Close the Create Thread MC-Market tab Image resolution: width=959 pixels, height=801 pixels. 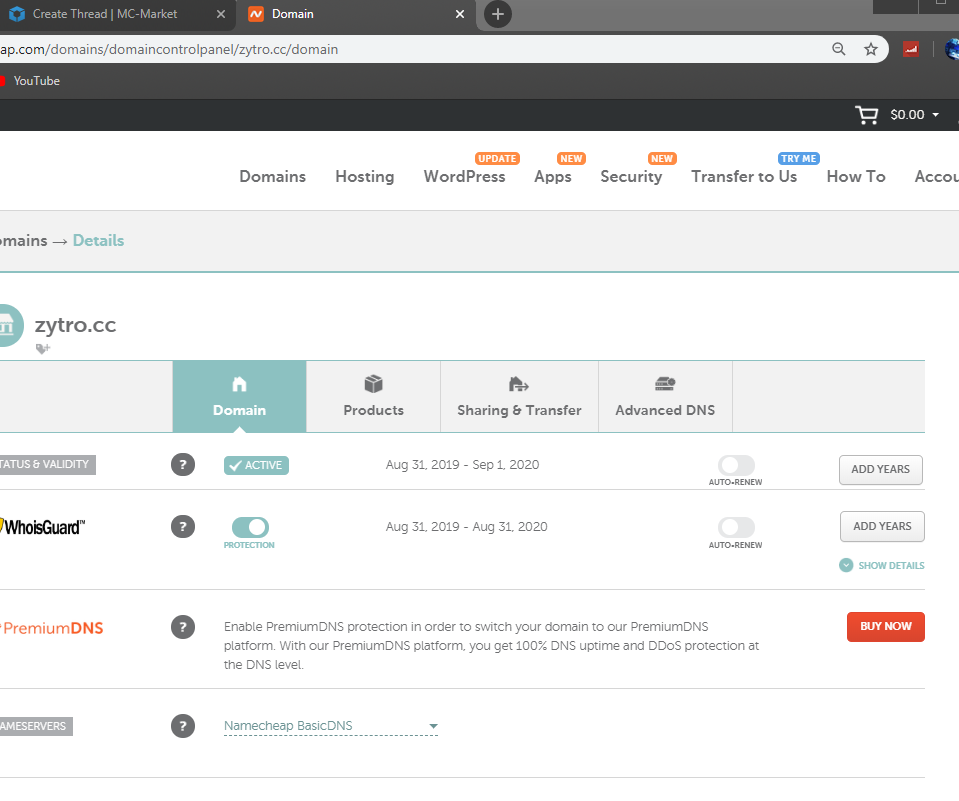(221, 14)
